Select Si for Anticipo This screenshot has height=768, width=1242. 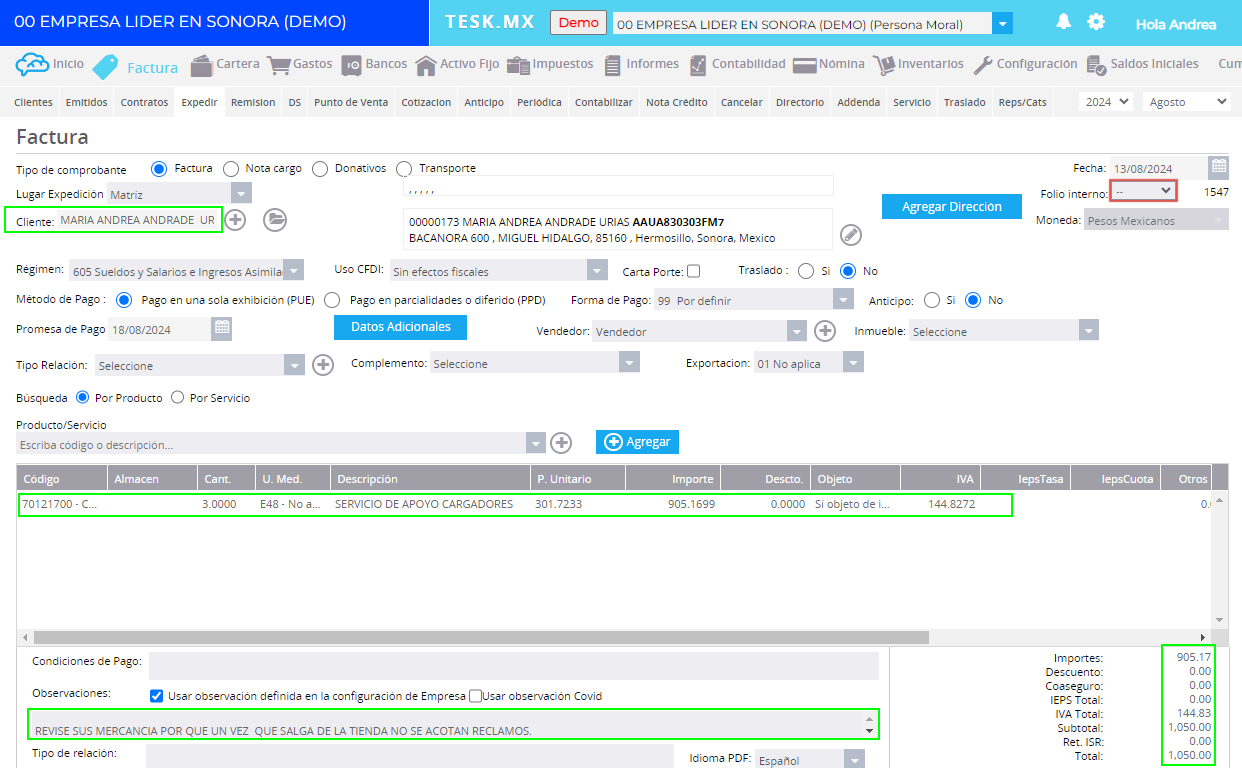931,300
